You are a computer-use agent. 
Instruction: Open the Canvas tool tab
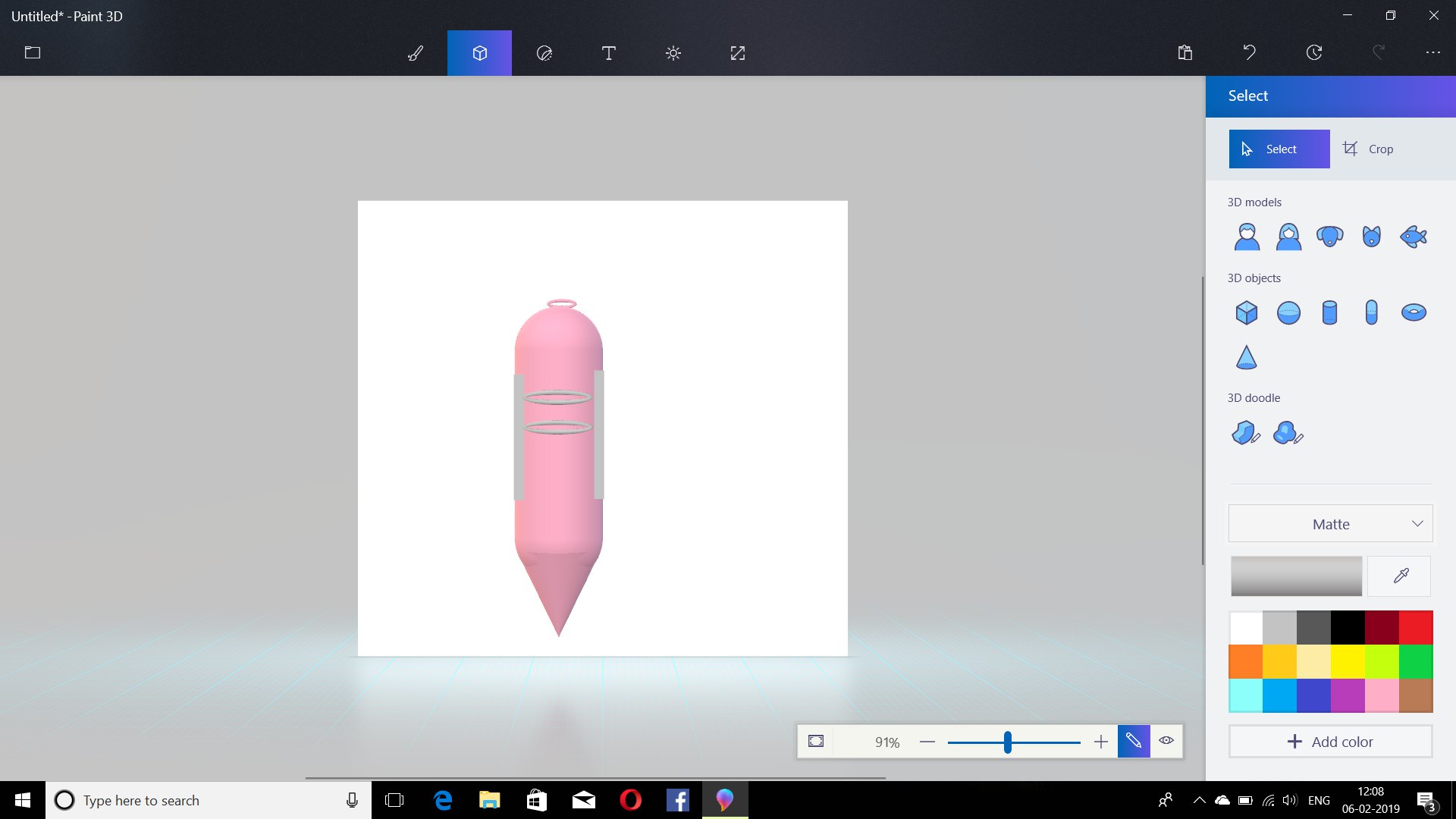(x=737, y=53)
